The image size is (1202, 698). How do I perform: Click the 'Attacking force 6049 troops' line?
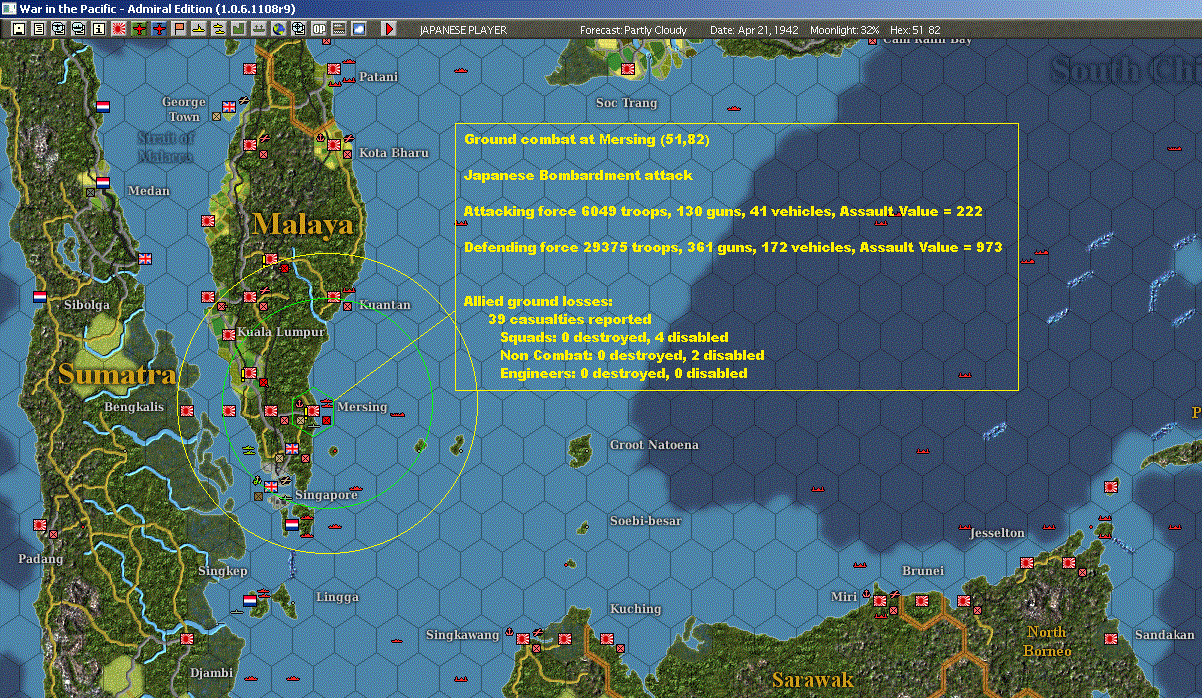pyautogui.click(x=723, y=211)
